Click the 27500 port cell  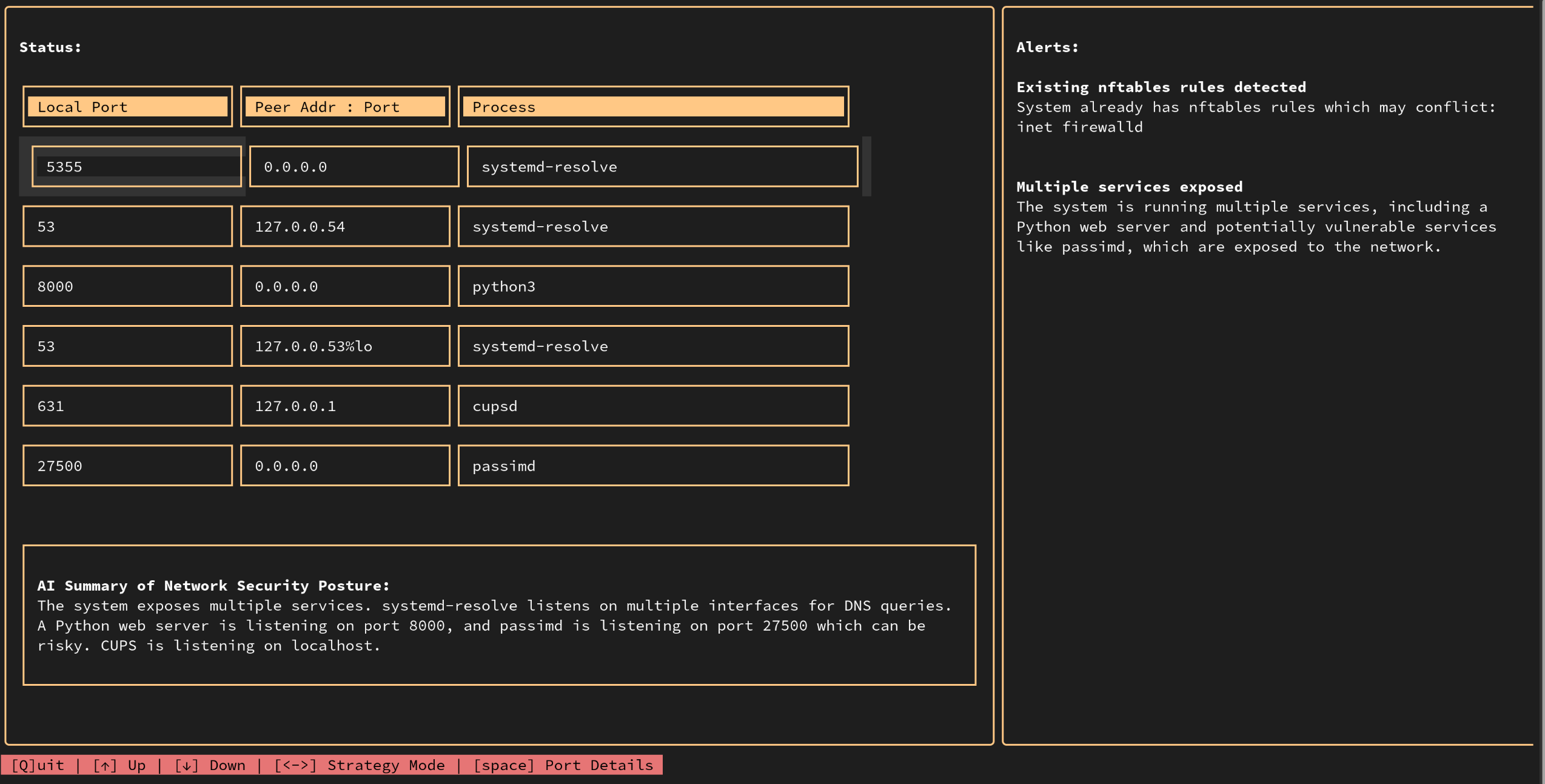(x=127, y=466)
